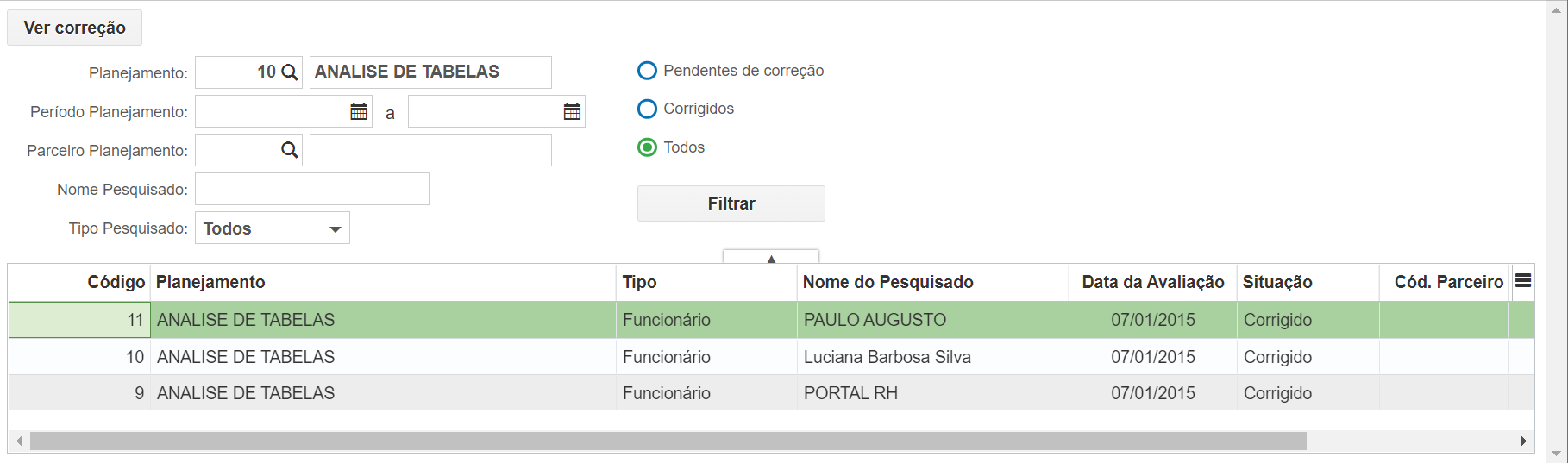The height and width of the screenshot is (463, 1568).
Task: Select the Pendentes de correção radio option
Action: coord(647,71)
